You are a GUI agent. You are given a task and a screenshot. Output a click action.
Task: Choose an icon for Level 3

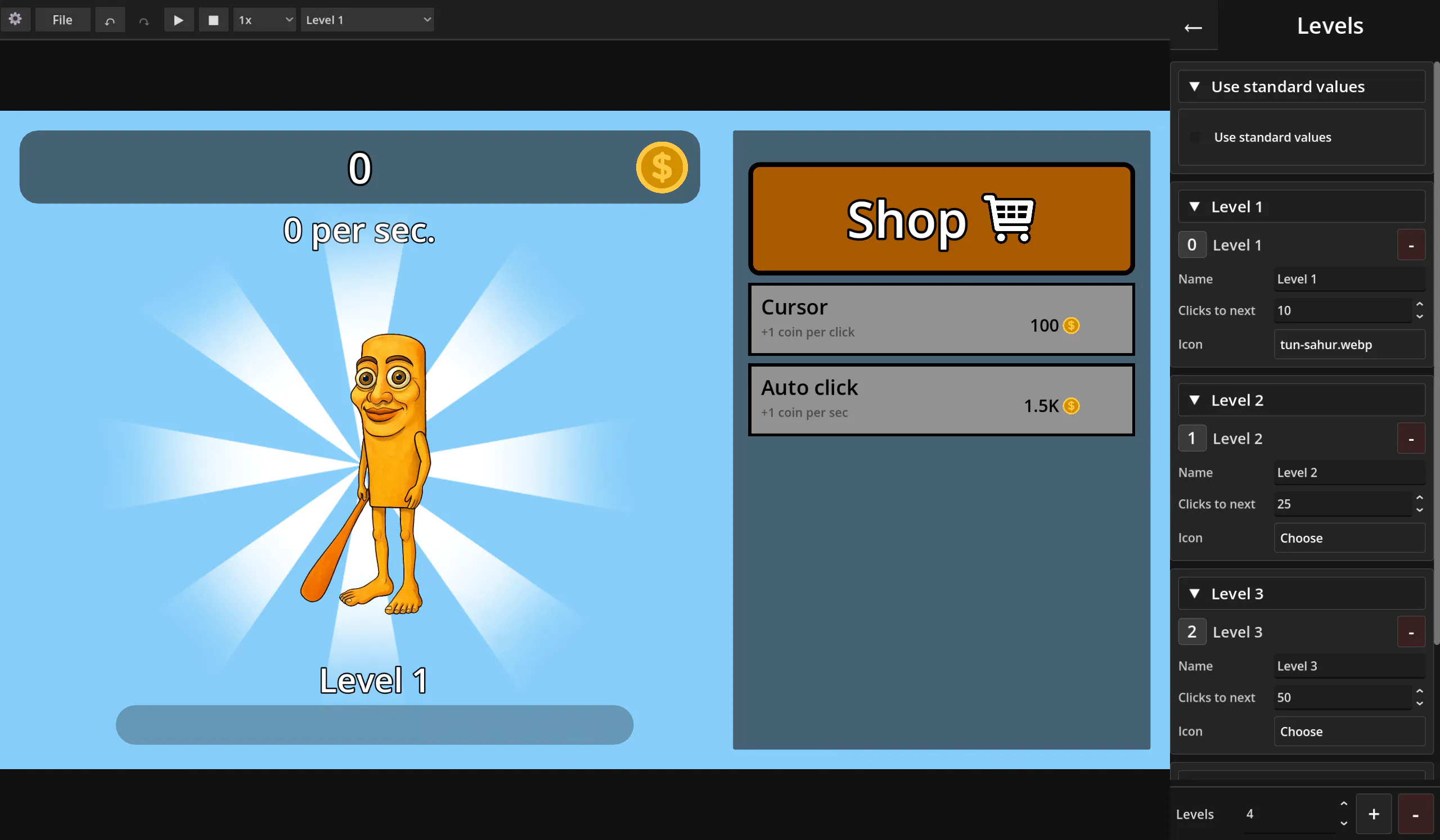1349,731
